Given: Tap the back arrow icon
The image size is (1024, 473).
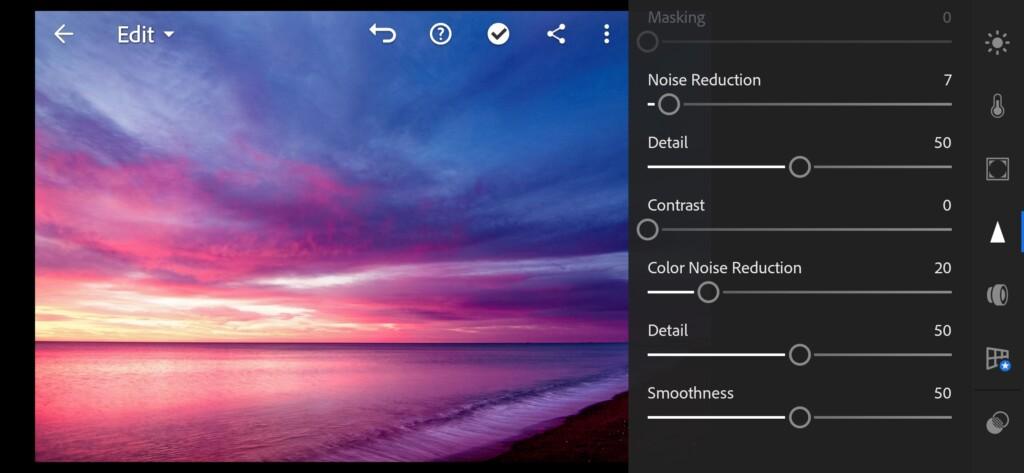Looking at the screenshot, I should pyautogui.click(x=63, y=34).
